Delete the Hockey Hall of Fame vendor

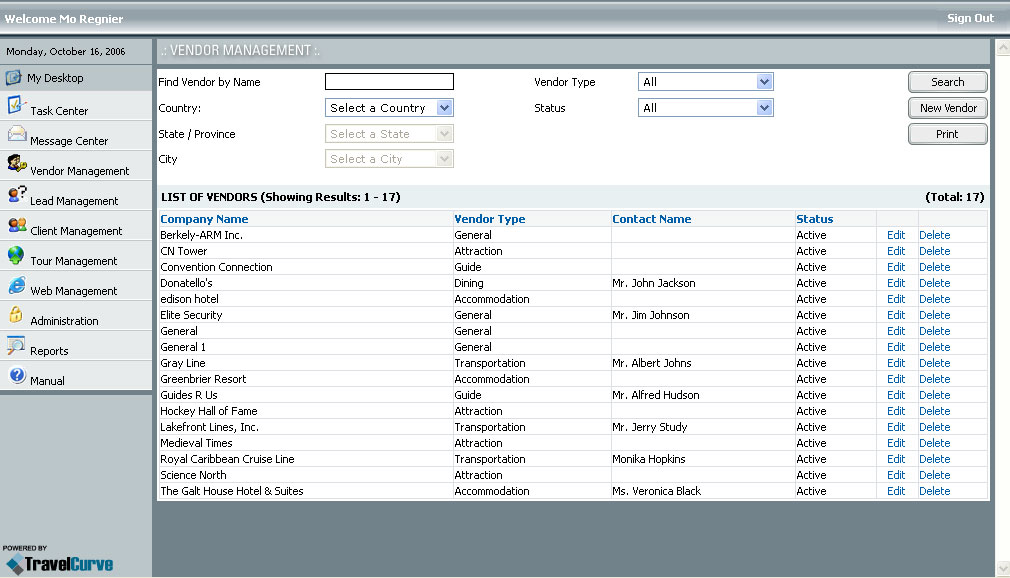[x=935, y=411]
